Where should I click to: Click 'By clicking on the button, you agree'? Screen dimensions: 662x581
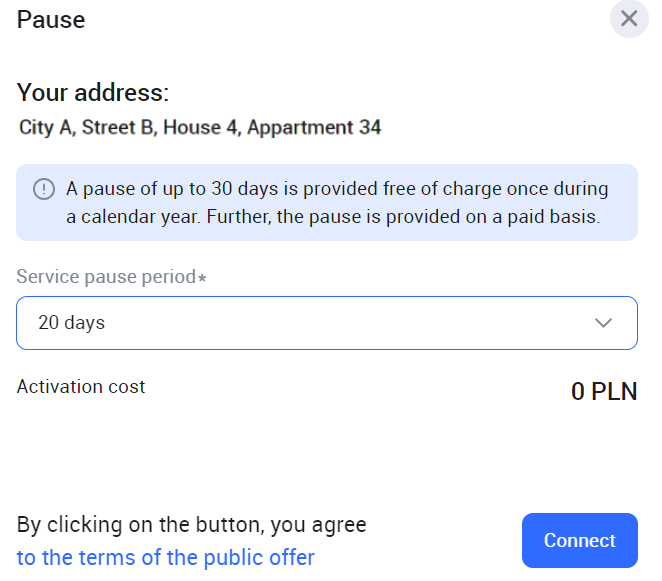(192, 525)
